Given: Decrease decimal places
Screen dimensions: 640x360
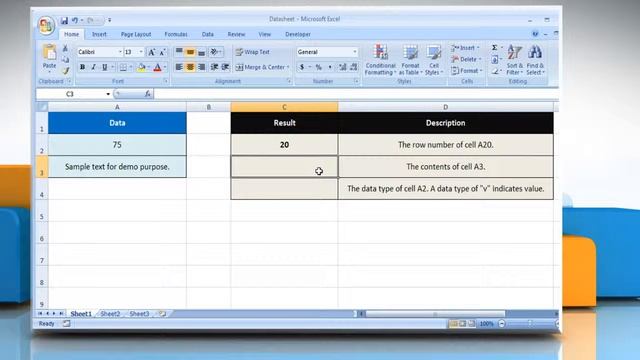Looking at the screenshot, I should coord(353,67).
